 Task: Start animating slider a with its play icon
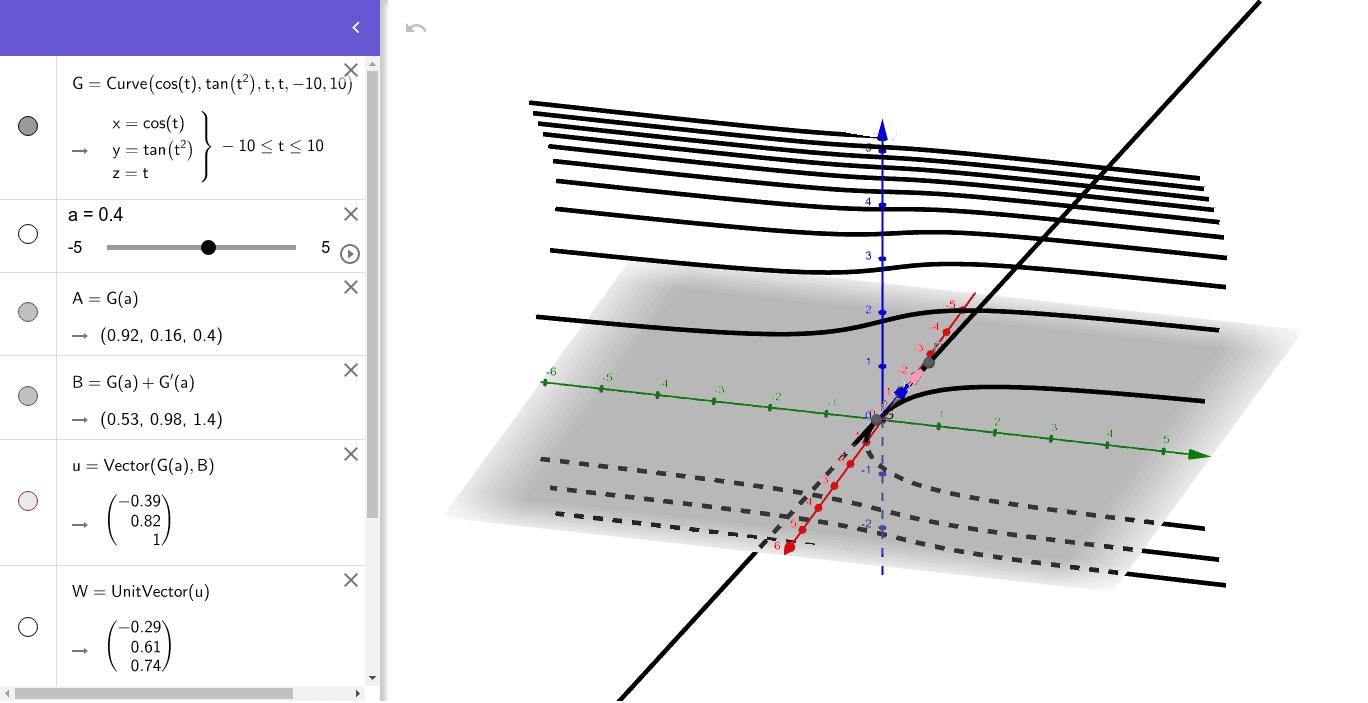[349, 254]
